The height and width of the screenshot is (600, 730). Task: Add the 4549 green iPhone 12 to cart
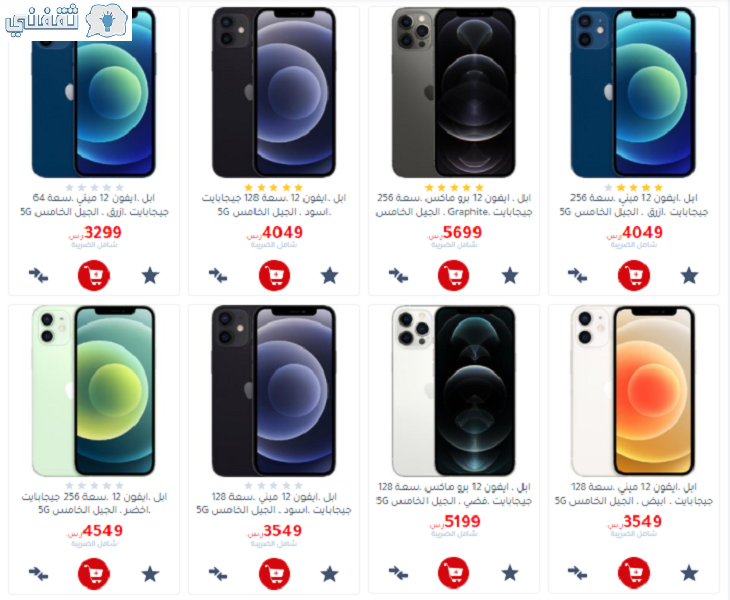(94, 574)
